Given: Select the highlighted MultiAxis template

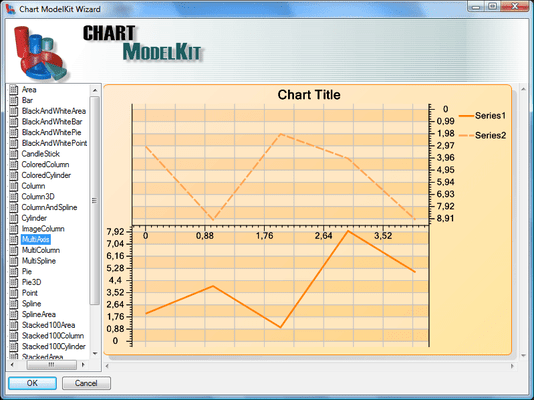Looking at the screenshot, I should [x=36, y=239].
